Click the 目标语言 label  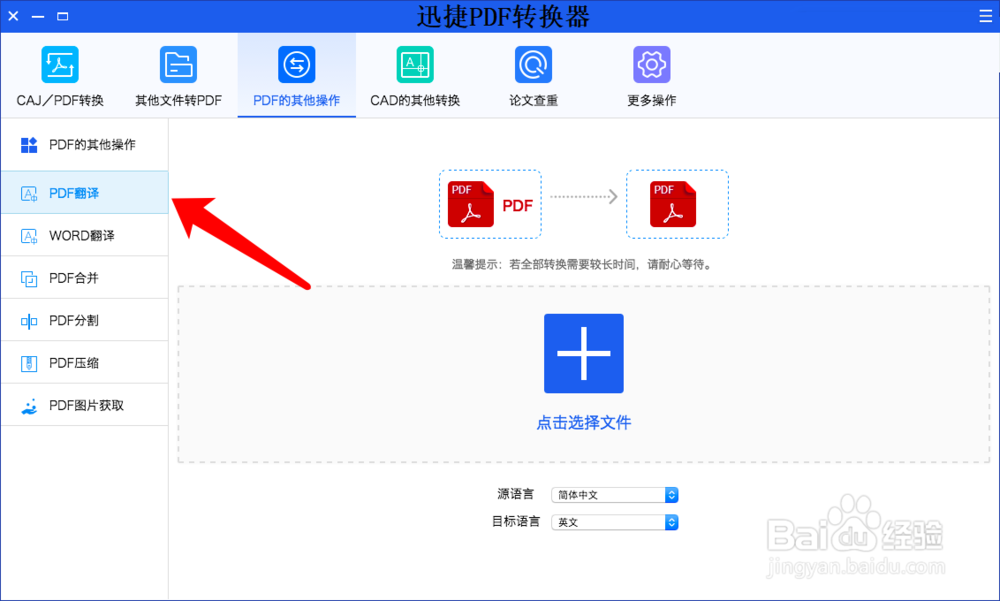(x=515, y=521)
